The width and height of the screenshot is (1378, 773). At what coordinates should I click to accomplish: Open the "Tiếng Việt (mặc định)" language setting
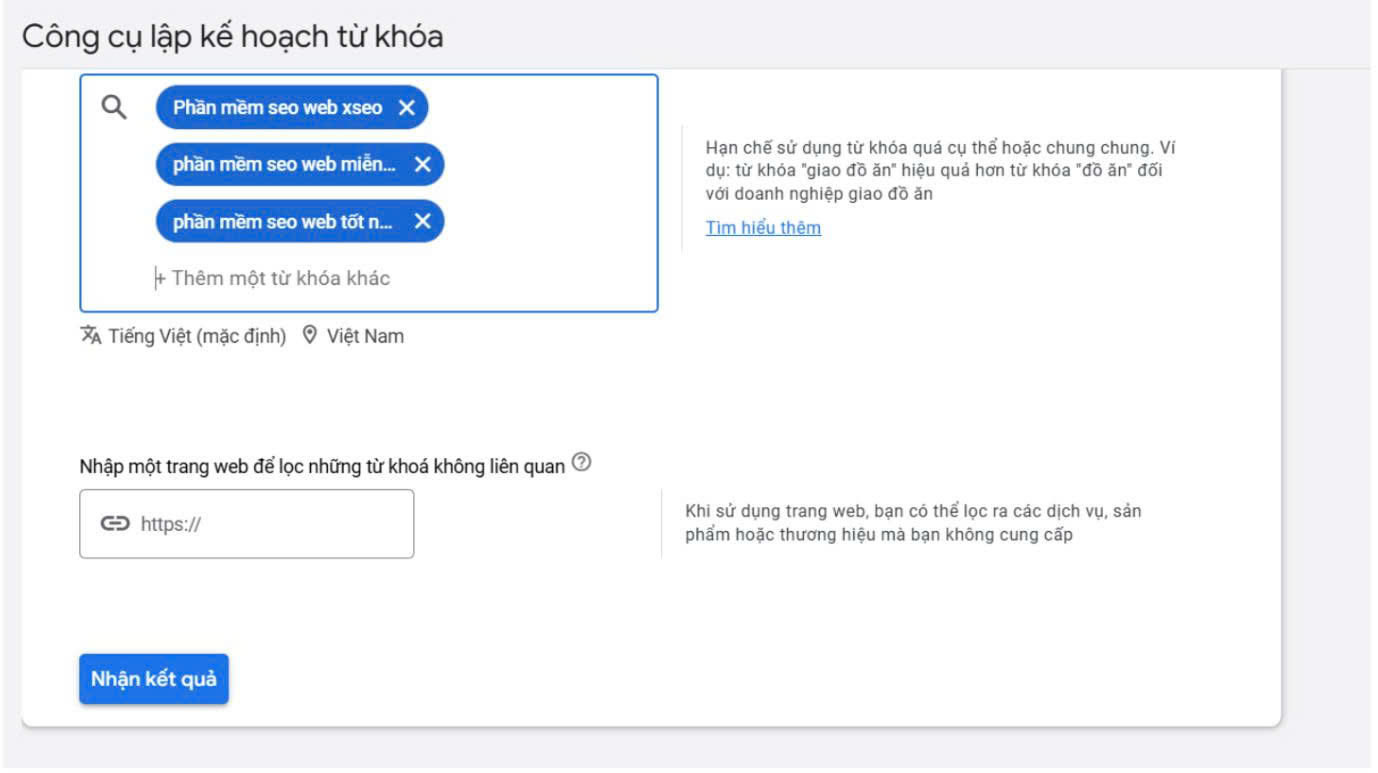click(x=197, y=336)
